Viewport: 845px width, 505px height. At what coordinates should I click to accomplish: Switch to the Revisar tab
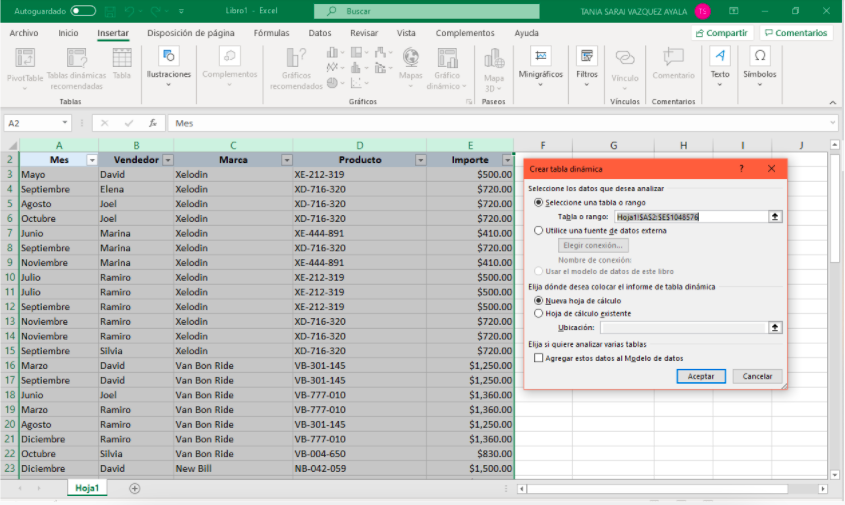click(364, 33)
